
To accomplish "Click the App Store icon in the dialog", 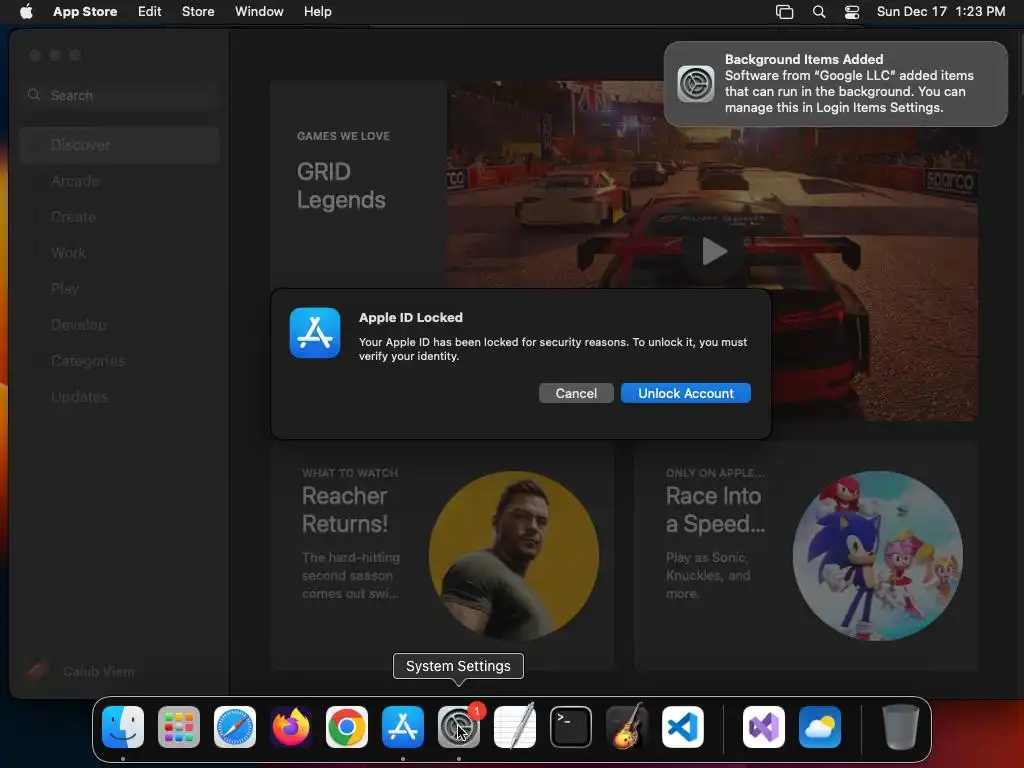I will pos(315,333).
